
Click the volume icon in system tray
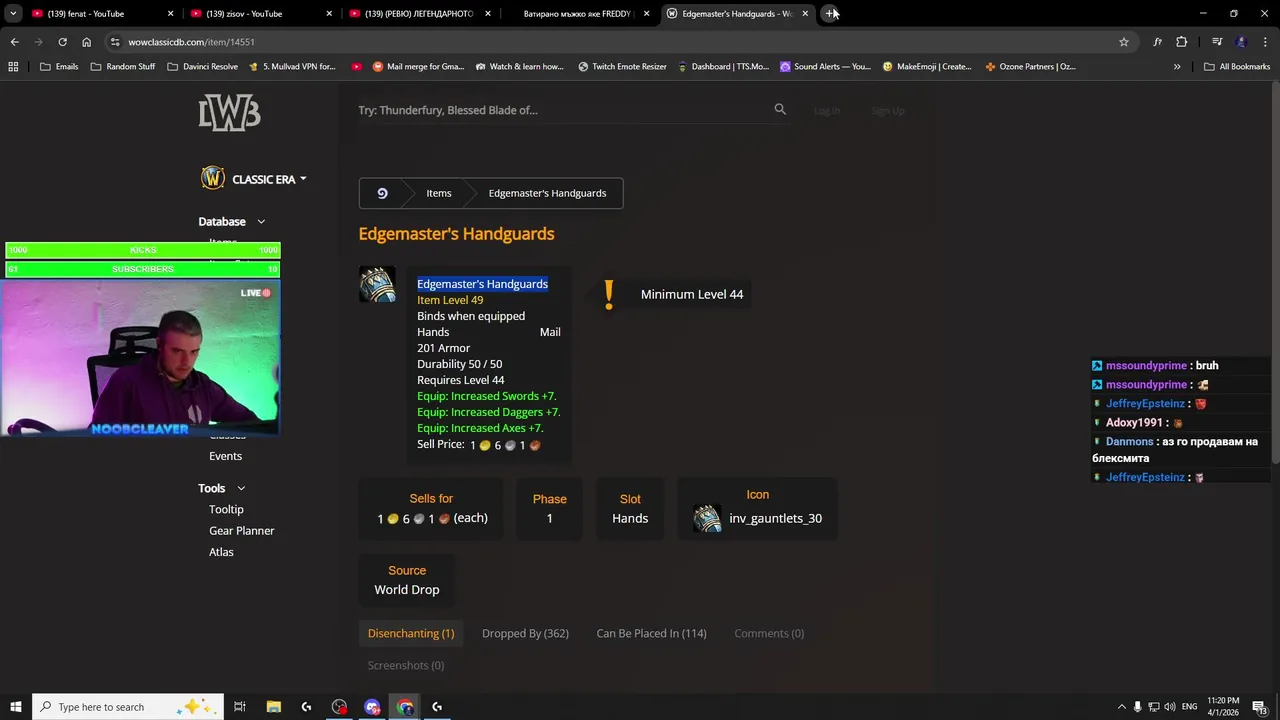coord(1169,707)
